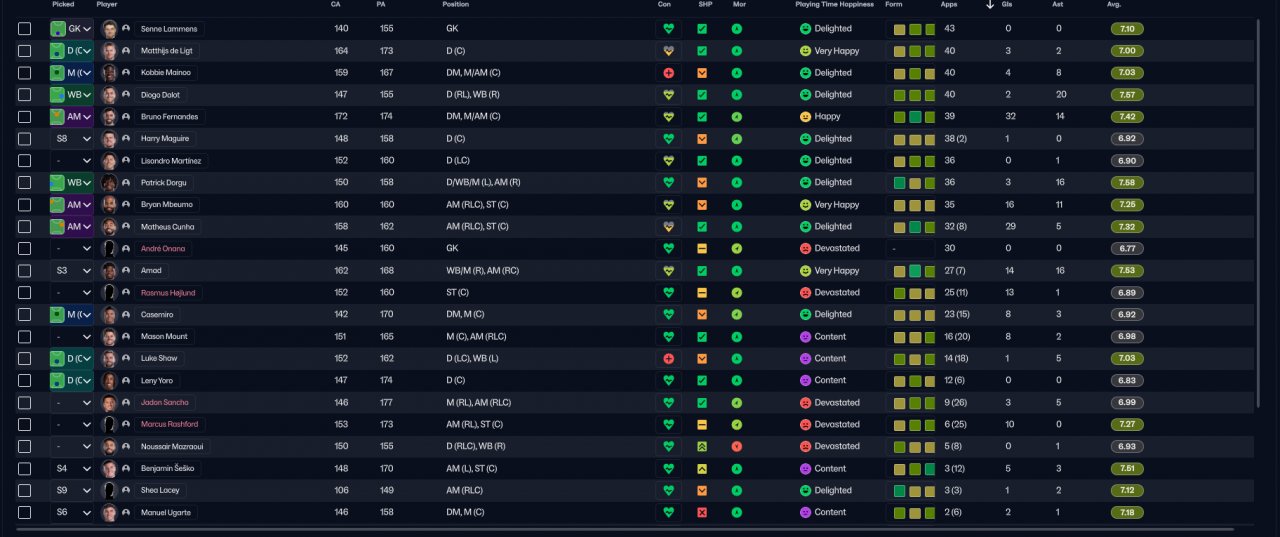Tick the checkbox for Senne Lammens
Viewport: 1280px width, 537px height.
(x=24, y=29)
